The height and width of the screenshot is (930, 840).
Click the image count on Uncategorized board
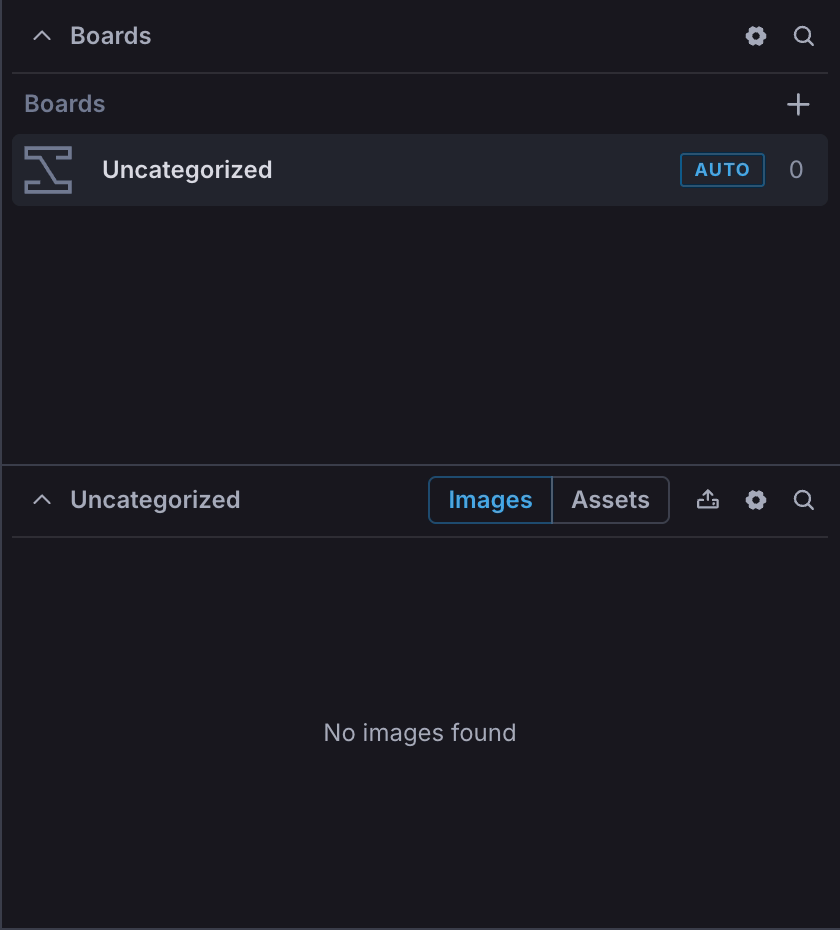coord(796,170)
